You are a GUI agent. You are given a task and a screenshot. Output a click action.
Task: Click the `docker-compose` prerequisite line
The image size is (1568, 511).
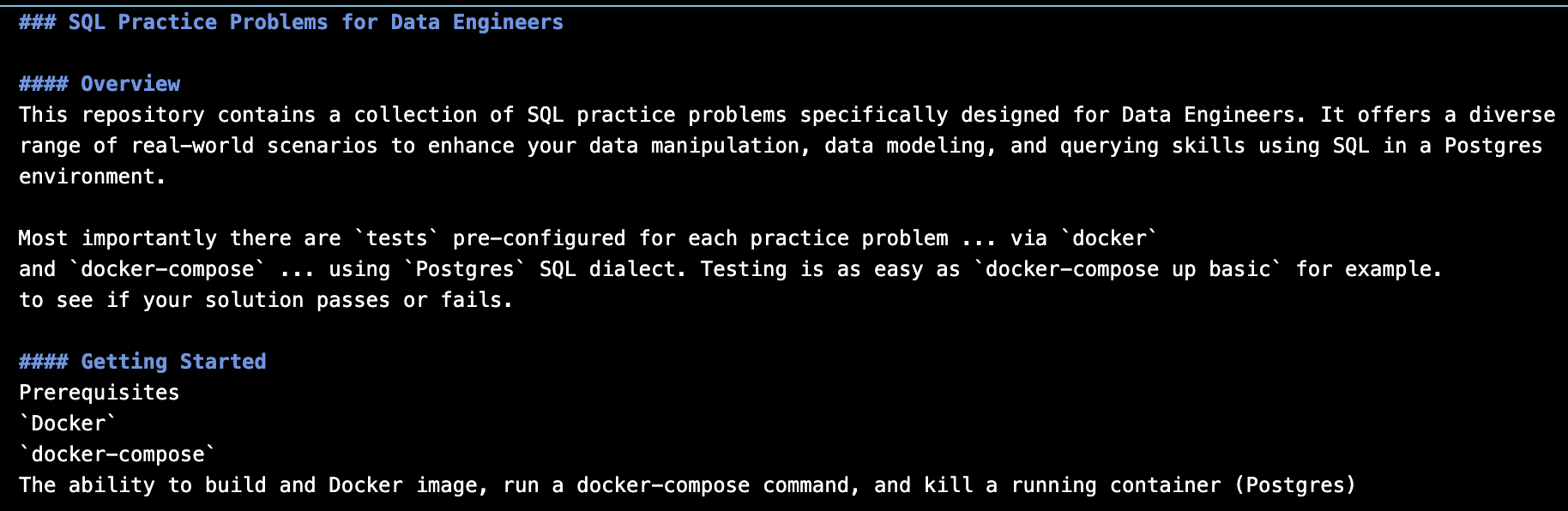coord(118,454)
